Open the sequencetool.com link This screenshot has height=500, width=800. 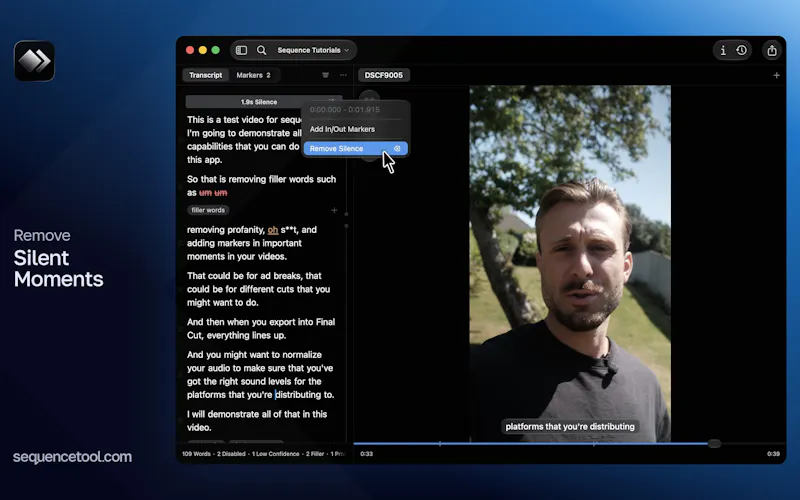pyautogui.click(x=72, y=457)
